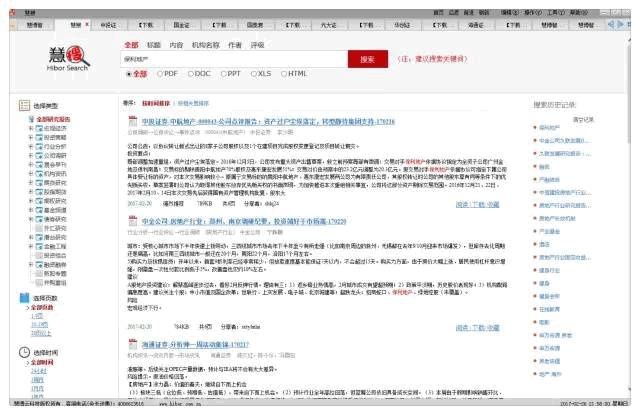Switch search scope to 标题

coord(153,45)
